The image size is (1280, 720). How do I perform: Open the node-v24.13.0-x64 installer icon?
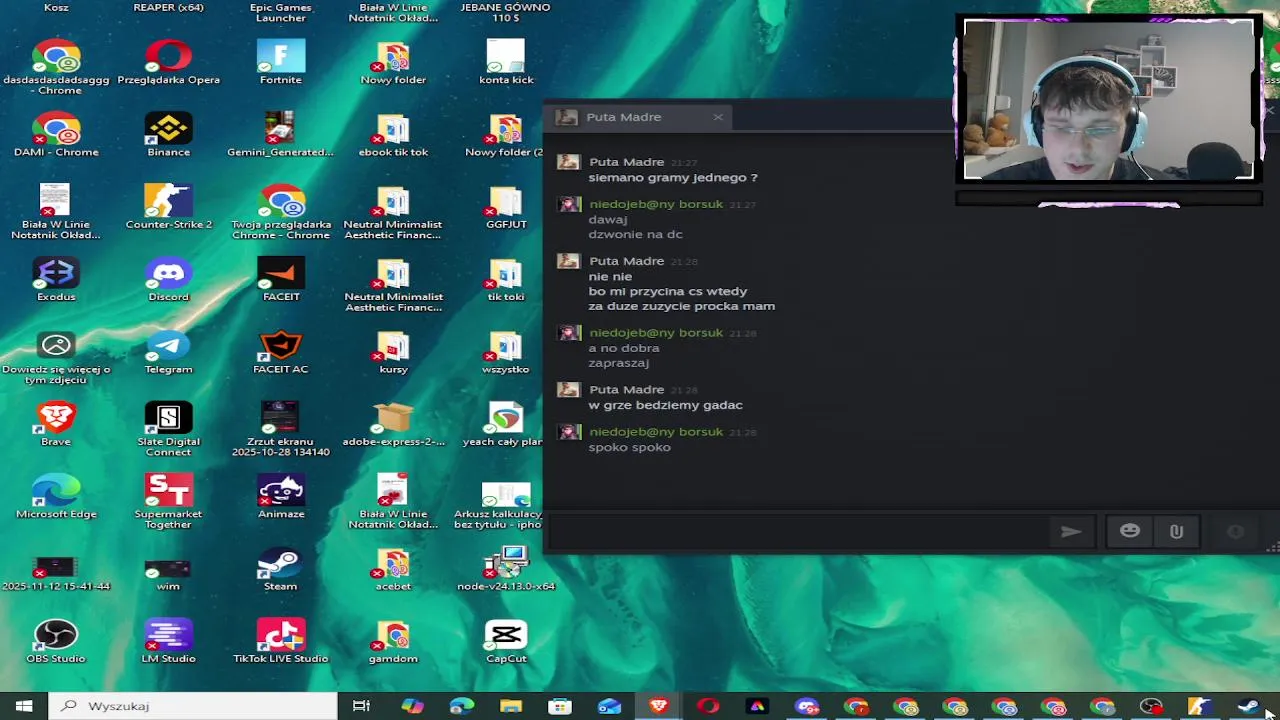click(506, 568)
